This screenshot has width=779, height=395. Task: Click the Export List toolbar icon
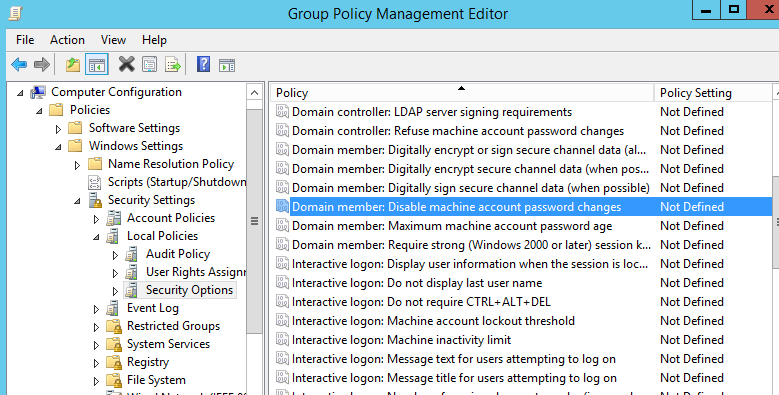[173, 65]
